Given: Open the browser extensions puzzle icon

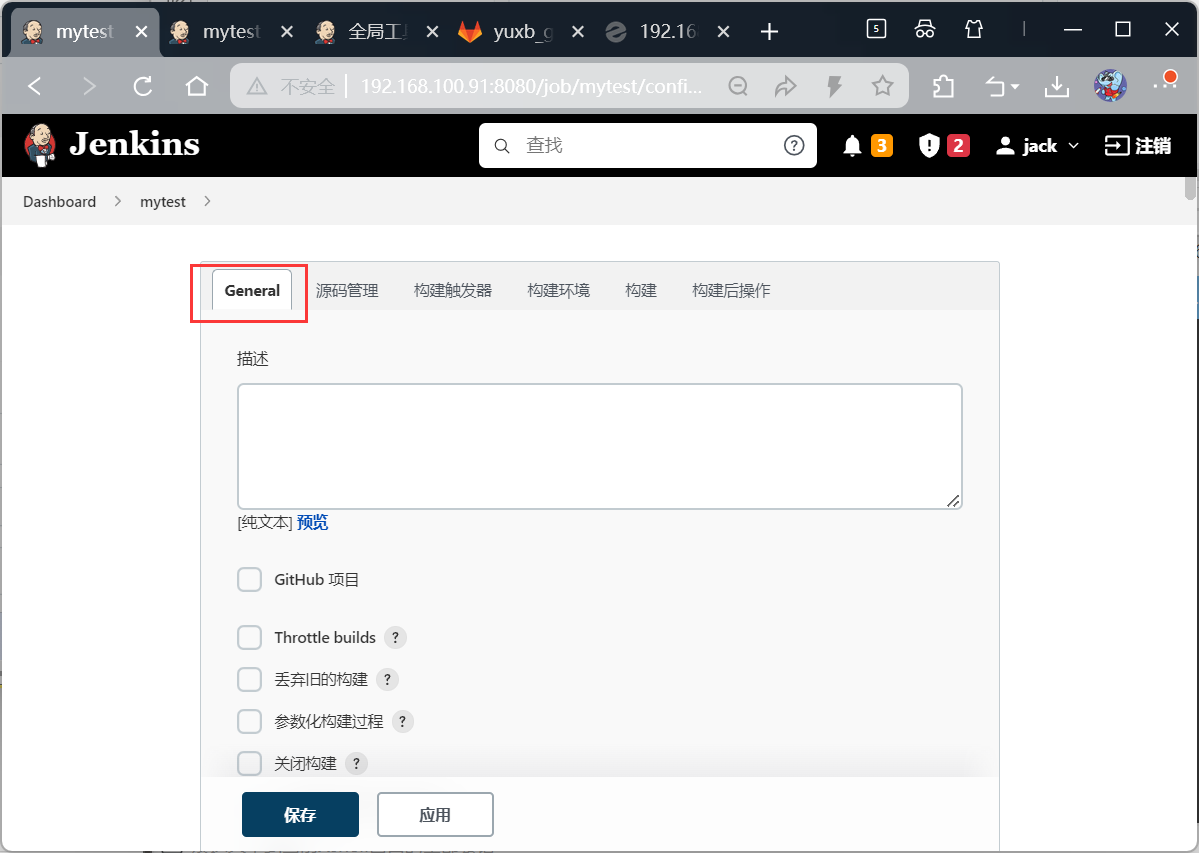Looking at the screenshot, I should [x=944, y=86].
